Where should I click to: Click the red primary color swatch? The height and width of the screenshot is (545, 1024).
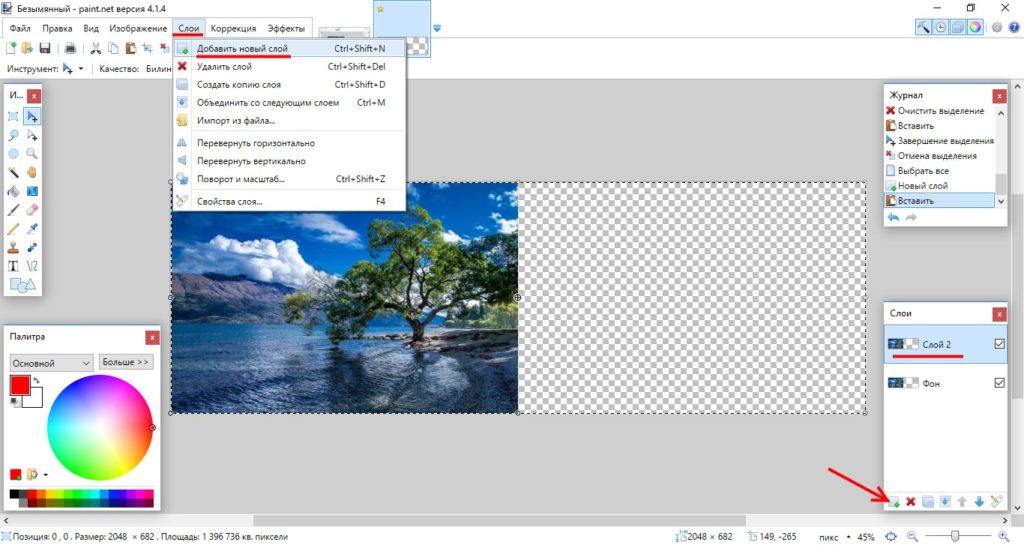(20, 385)
